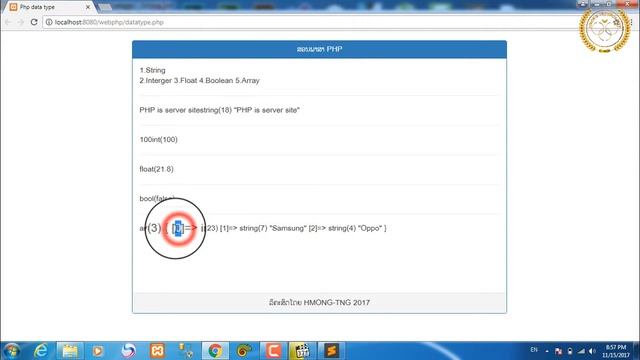
Task: Launch Internet Explorer from the taskbar
Action: click(x=41, y=351)
